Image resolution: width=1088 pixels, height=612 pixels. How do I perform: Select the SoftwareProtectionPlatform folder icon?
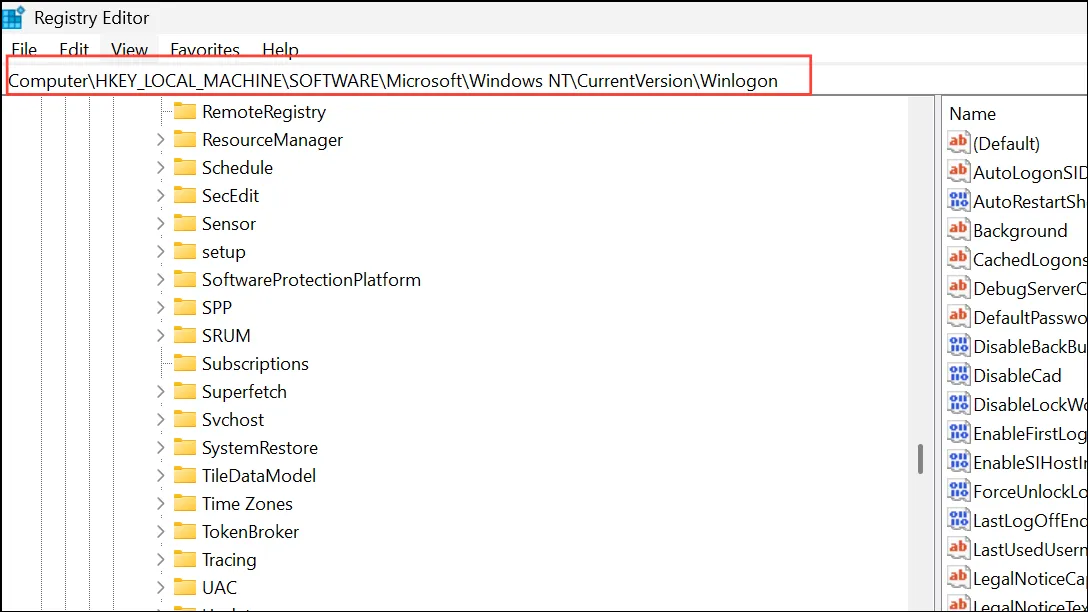[x=185, y=279]
